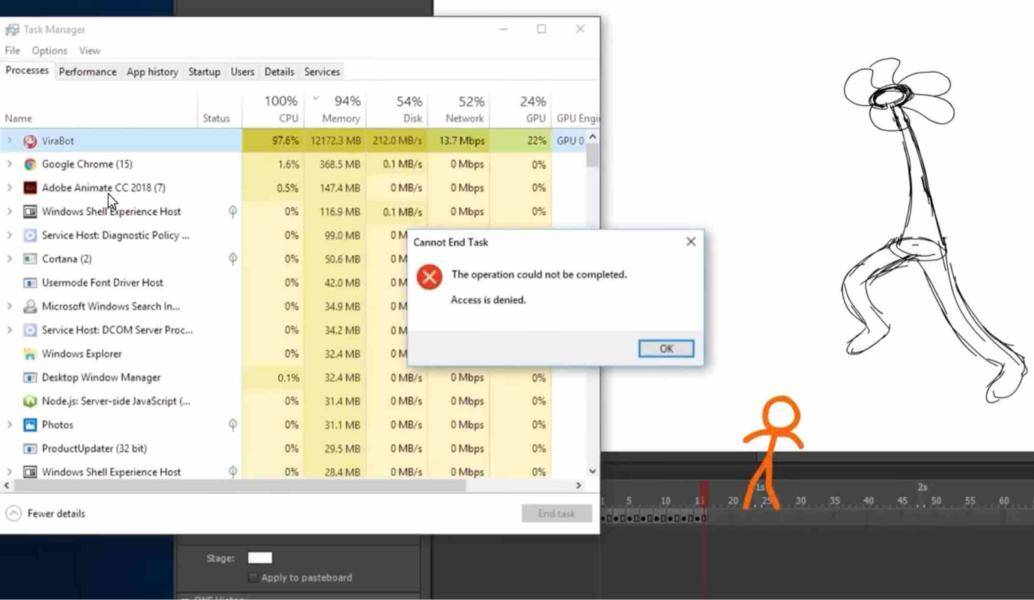Open the File menu
Screen dimensions: 1034x600
(x=13, y=51)
